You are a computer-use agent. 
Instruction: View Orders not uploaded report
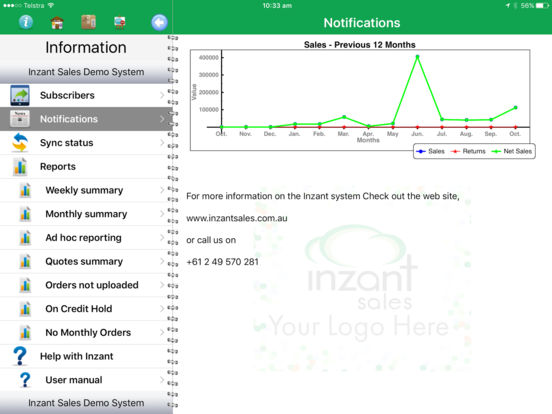click(x=86, y=285)
